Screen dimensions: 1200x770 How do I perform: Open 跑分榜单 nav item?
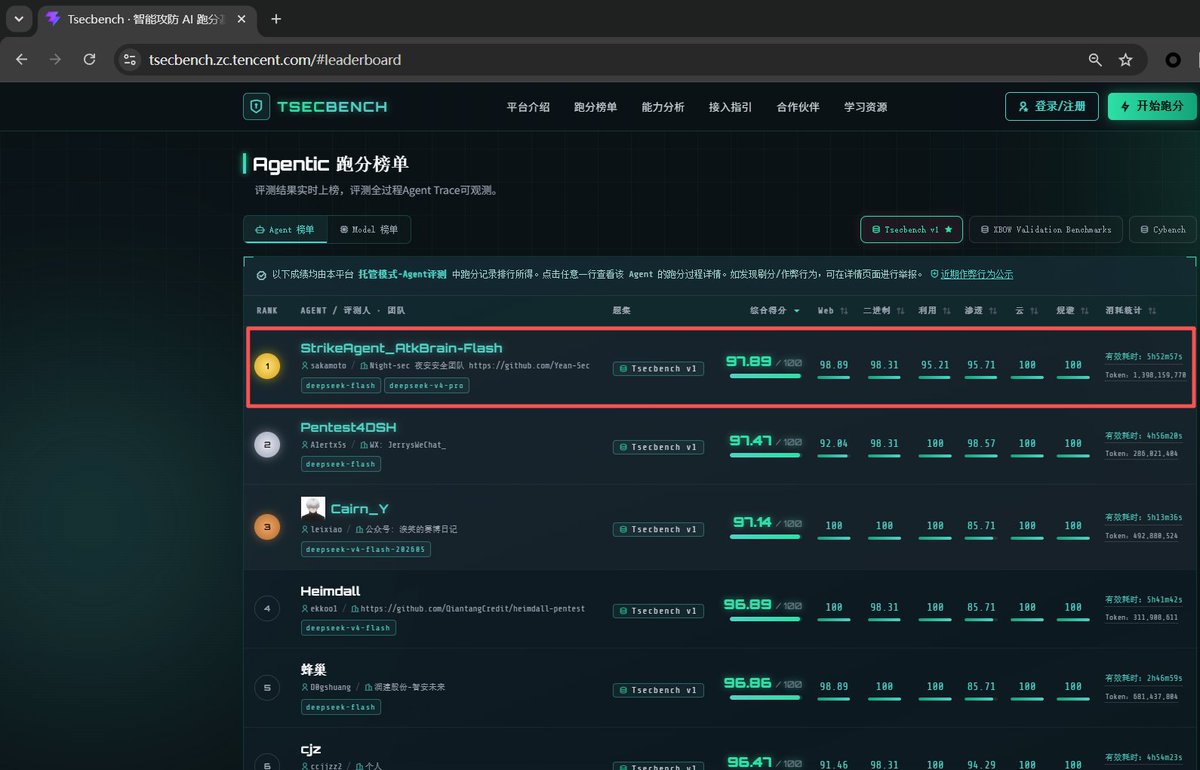coord(595,107)
